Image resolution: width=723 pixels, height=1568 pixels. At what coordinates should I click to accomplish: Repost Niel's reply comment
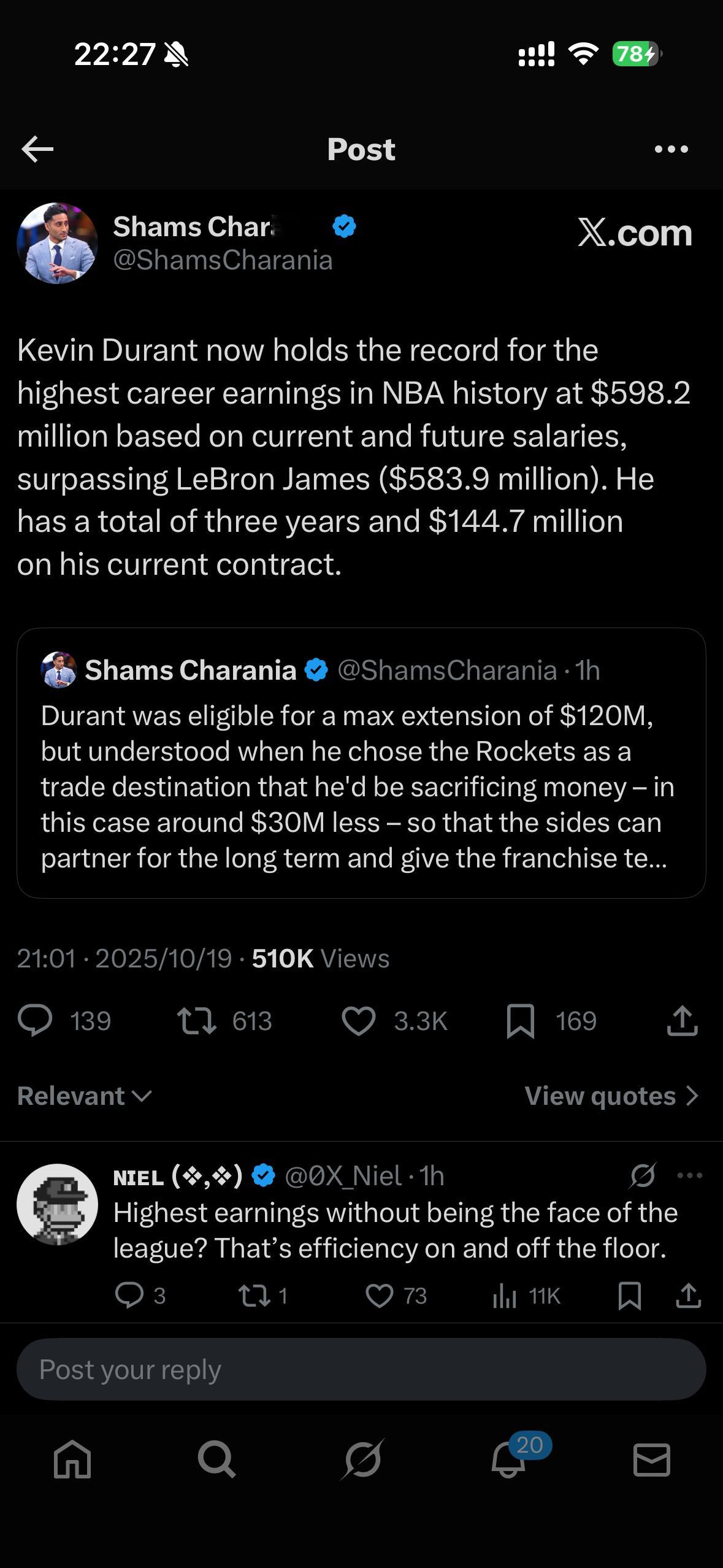(x=251, y=1296)
